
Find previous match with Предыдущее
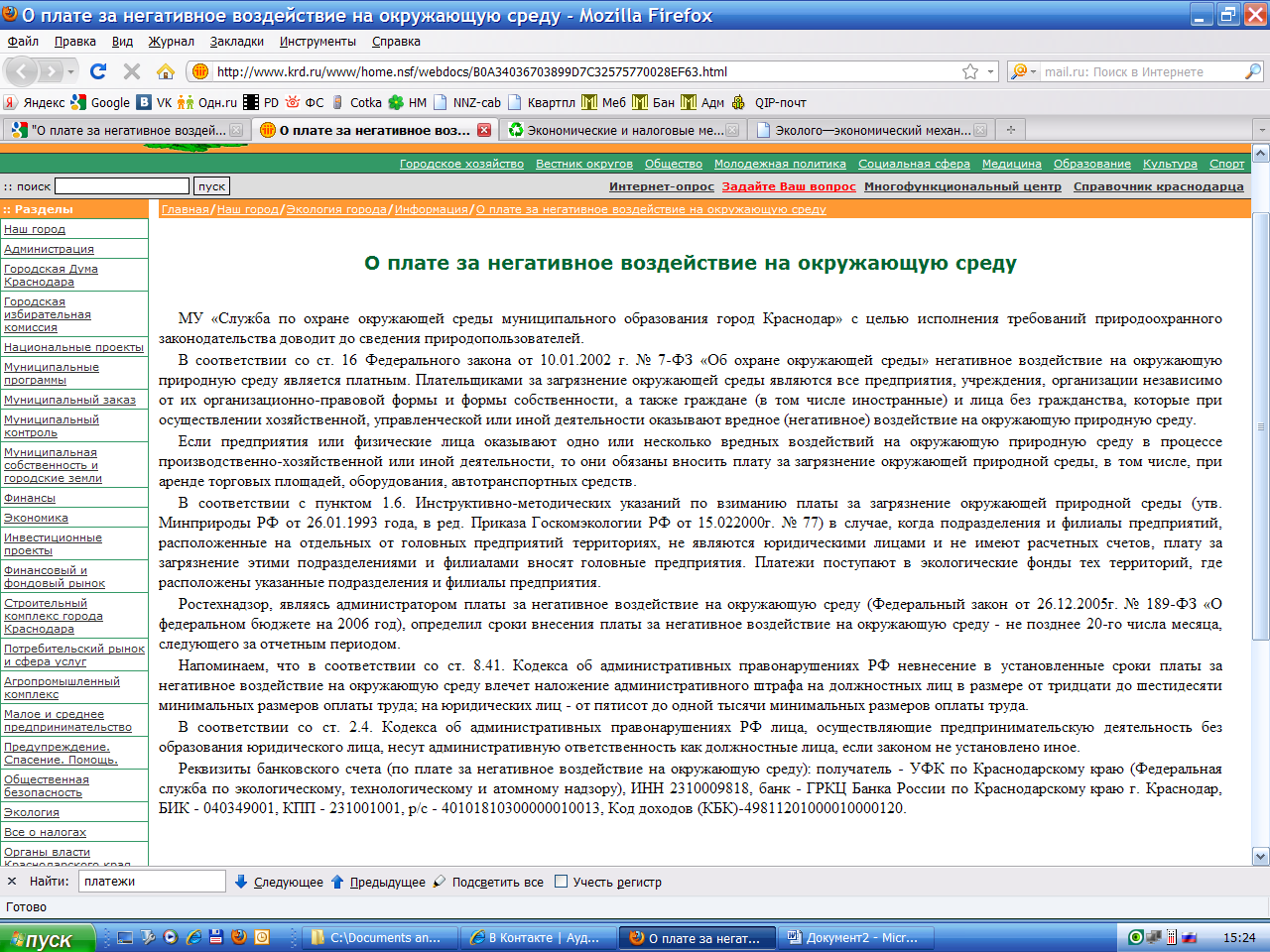pyautogui.click(x=378, y=882)
